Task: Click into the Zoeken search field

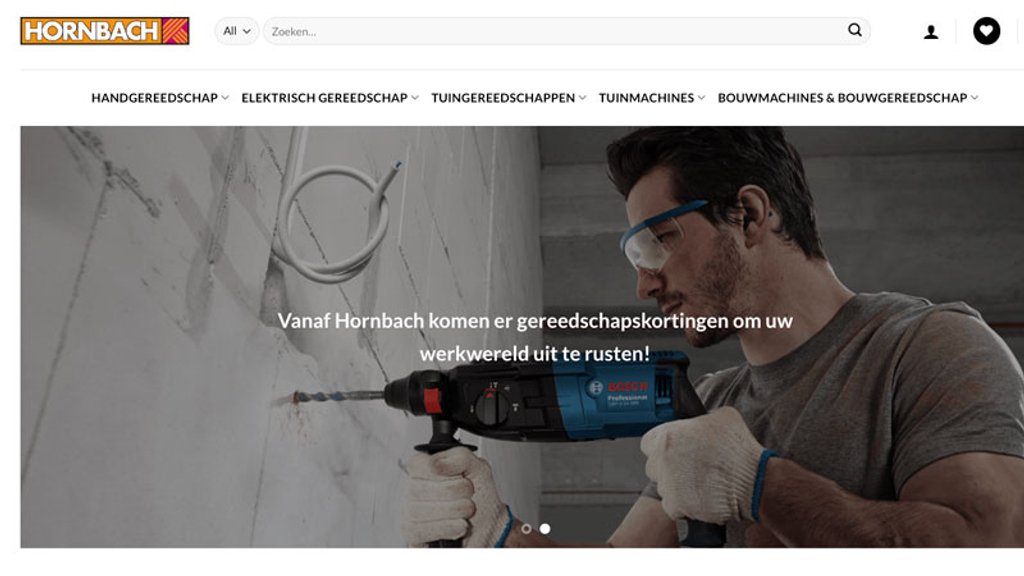Action: point(555,31)
